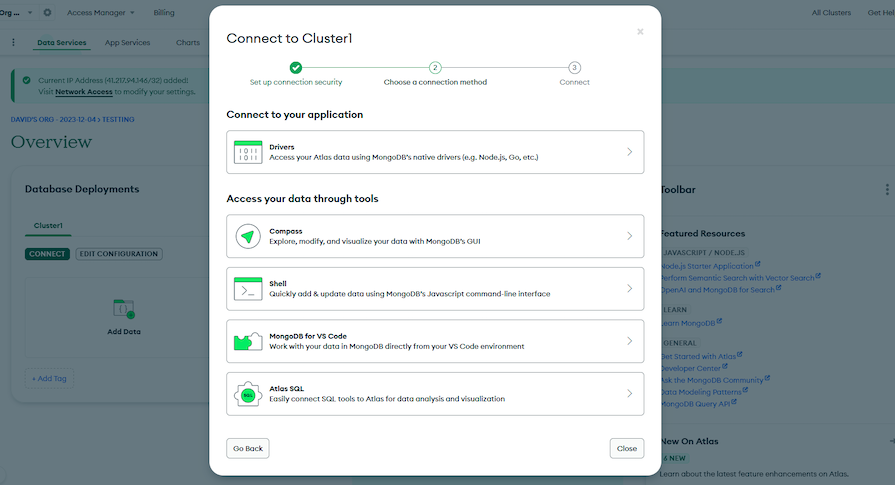Image resolution: width=895 pixels, height=485 pixels.
Task: Click the green CONNECT button for Cluster1
Action: [47, 254]
